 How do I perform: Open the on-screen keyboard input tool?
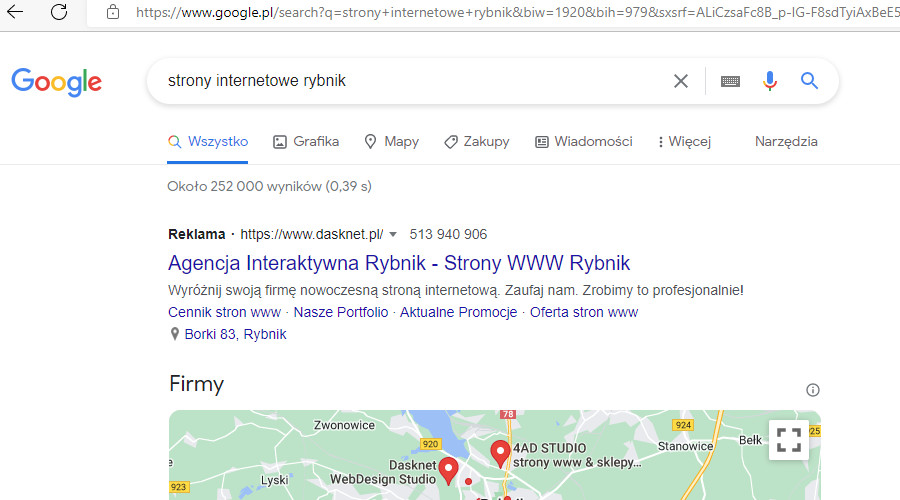click(x=730, y=82)
